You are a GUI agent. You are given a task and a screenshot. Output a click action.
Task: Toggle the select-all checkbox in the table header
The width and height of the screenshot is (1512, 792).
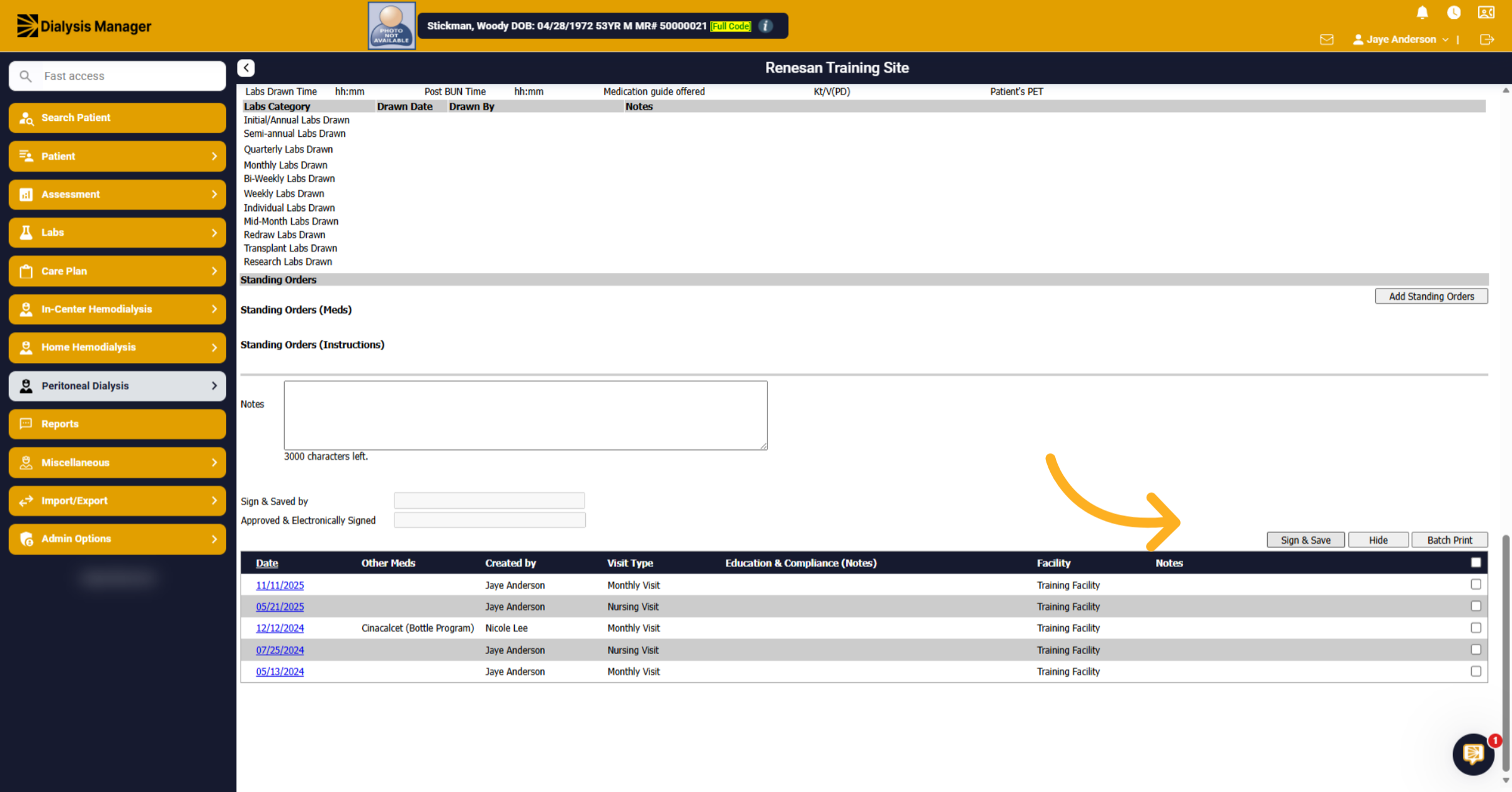click(x=1475, y=563)
